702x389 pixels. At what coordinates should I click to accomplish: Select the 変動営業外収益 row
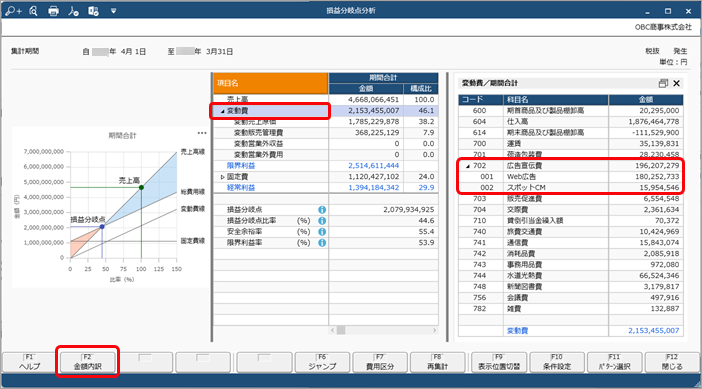[325, 144]
